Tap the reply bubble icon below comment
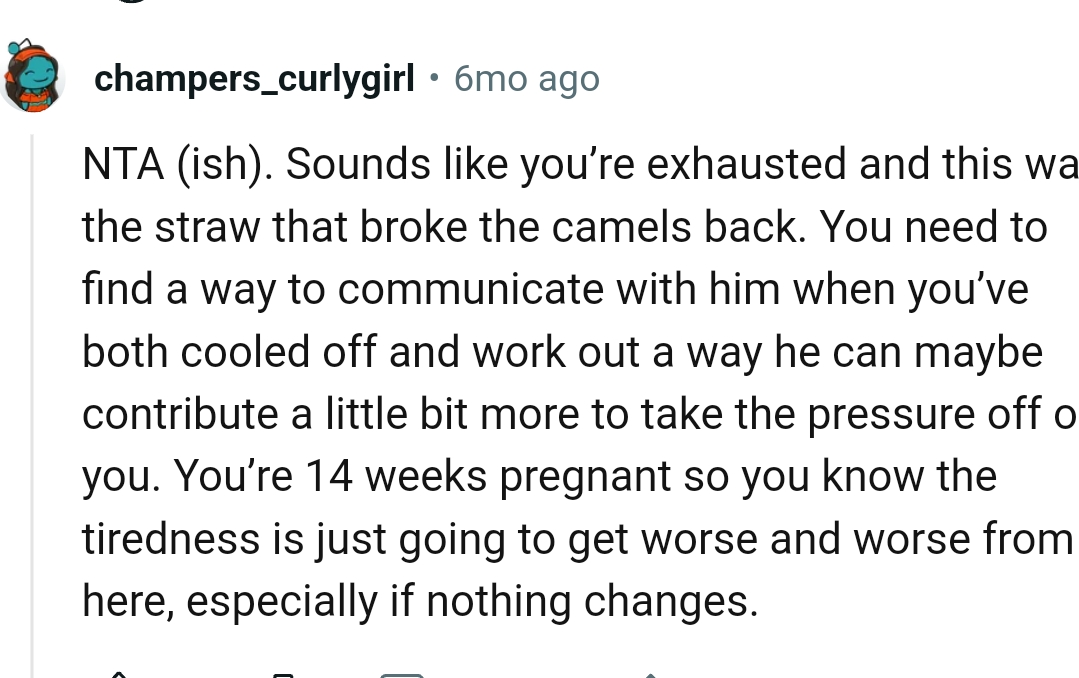 pos(402,675)
